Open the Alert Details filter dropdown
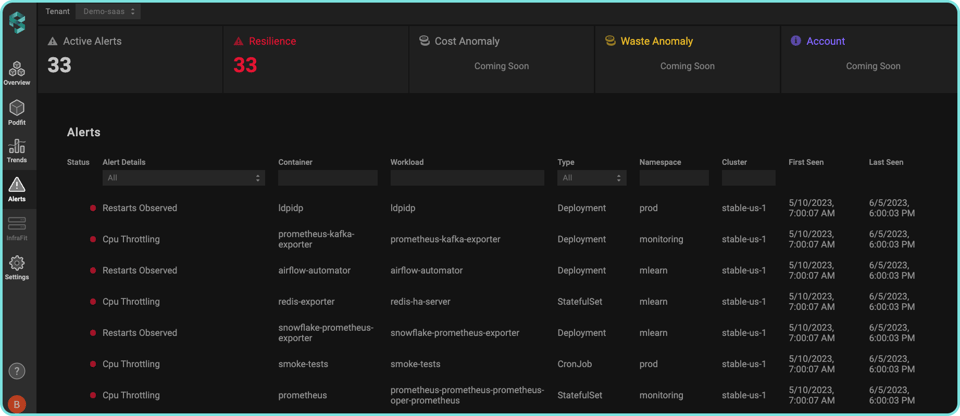Screen dimensions: 960x416 click(x=184, y=178)
